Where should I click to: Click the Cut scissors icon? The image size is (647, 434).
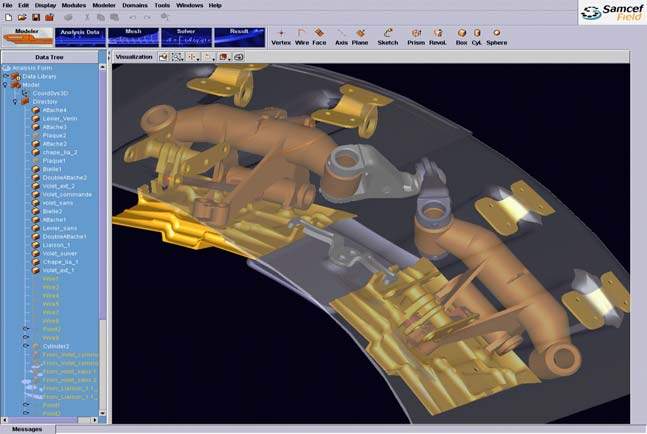[x=87, y=17]
